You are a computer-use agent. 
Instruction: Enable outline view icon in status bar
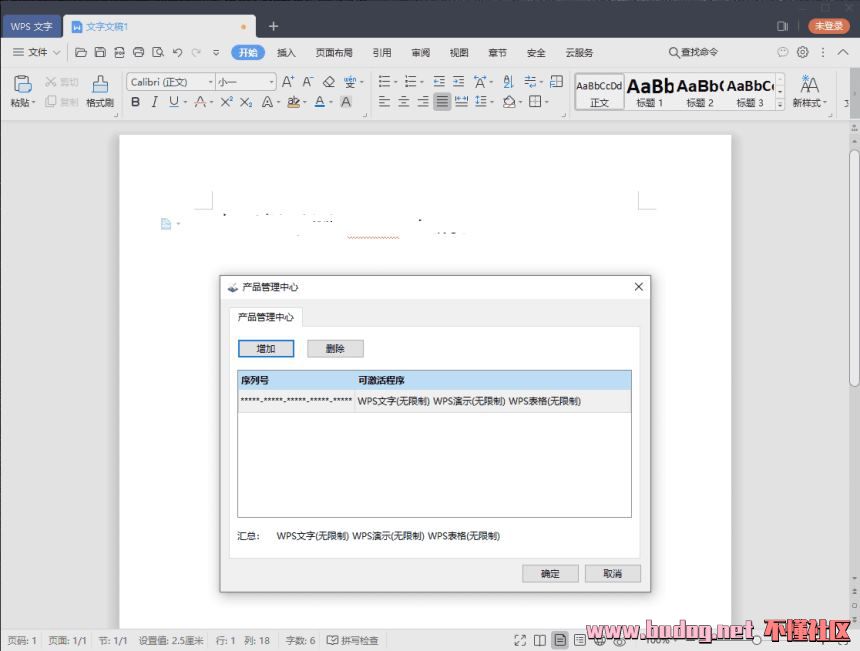click(580, 640)
